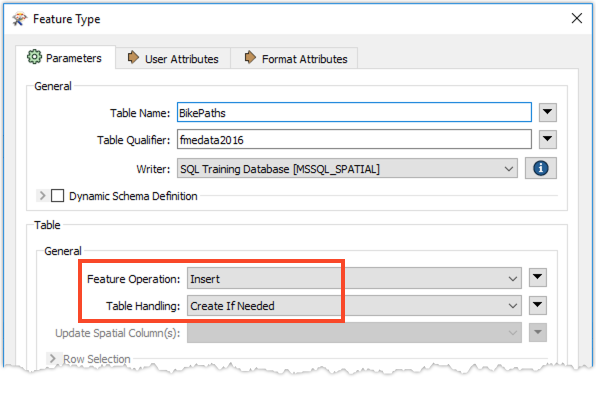596x401 pixels.
Task: Expand the Row Selection section
Action: (x=52, y=358)
